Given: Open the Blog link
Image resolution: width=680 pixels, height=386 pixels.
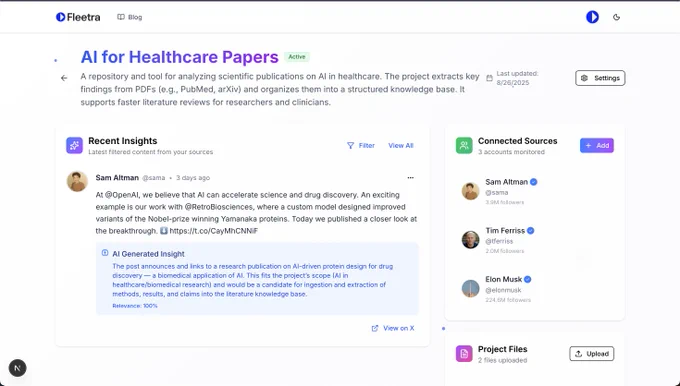Looking at the screenshot, I should click(x=130, y=17).
